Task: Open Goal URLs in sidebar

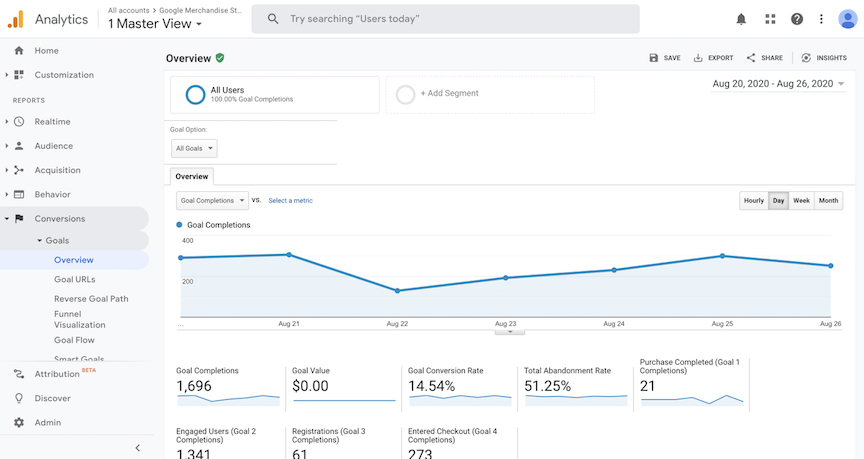Action: (x=75, y=280)
